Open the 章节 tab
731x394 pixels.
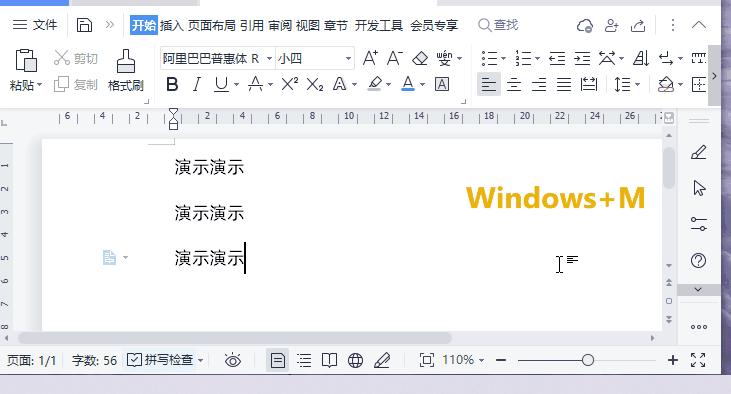point(336,25)
